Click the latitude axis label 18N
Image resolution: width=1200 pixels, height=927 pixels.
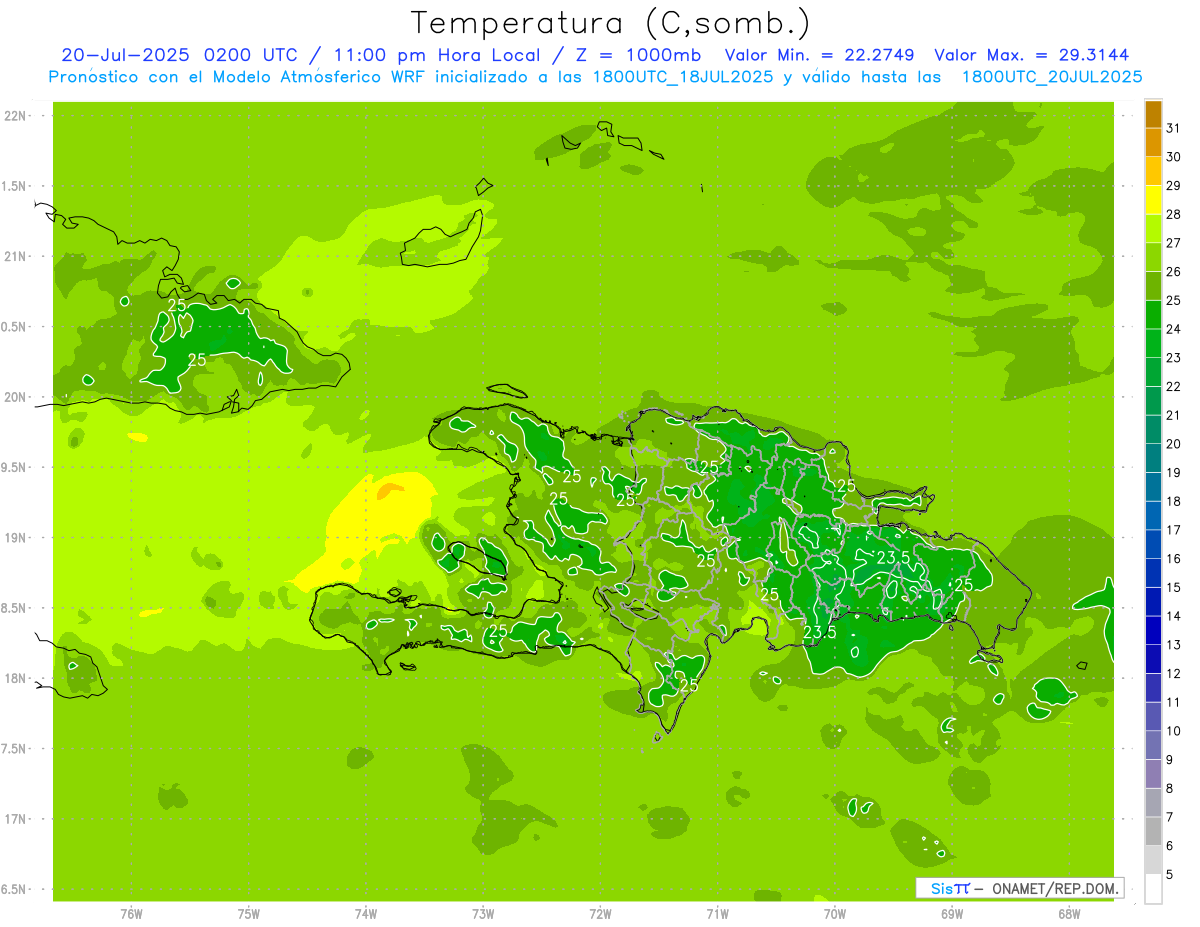[x=16, y=679]
